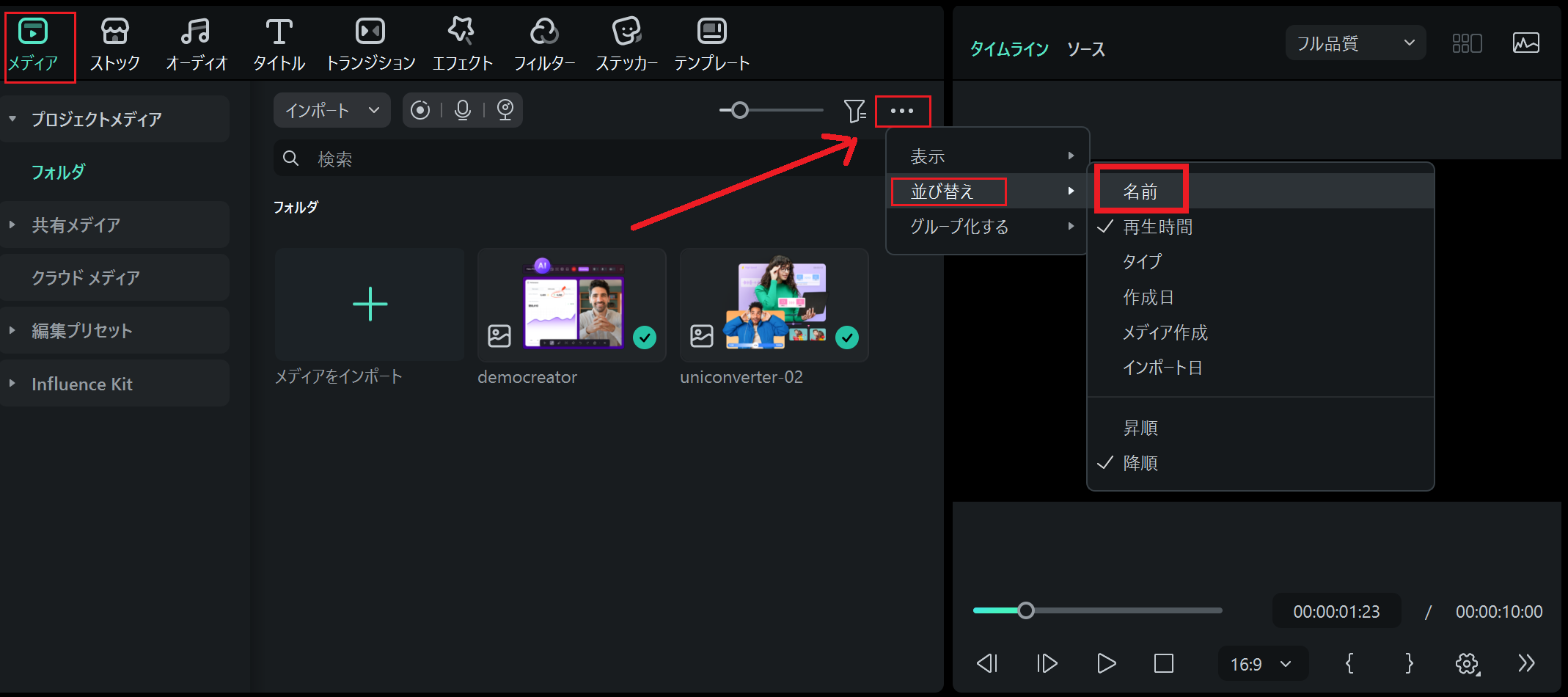The width and height of the screenshot is (1568, 697).
Task: Click the play button in preview
Action: coord(1106,664)
